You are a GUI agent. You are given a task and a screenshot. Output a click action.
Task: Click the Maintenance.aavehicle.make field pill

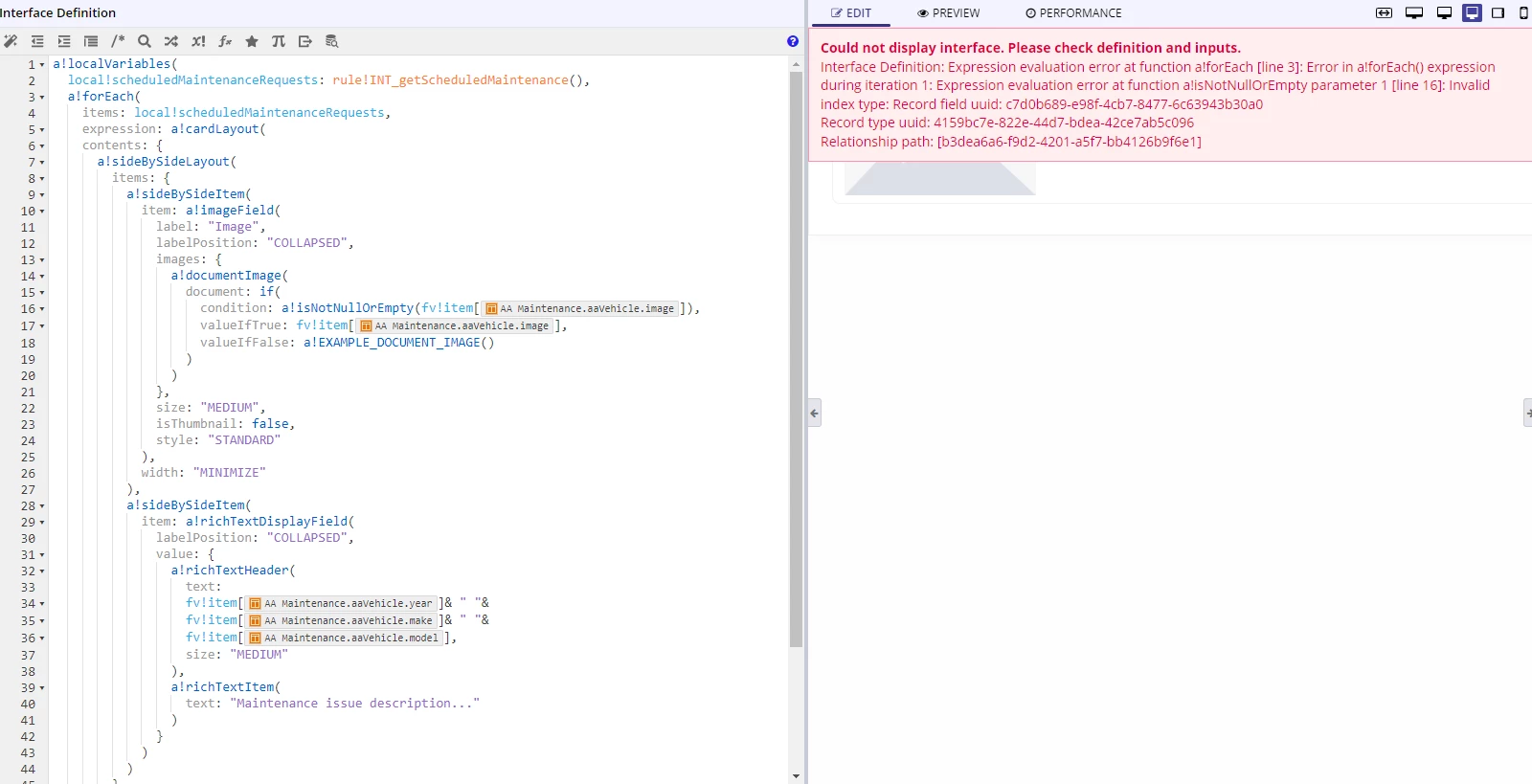341,620
